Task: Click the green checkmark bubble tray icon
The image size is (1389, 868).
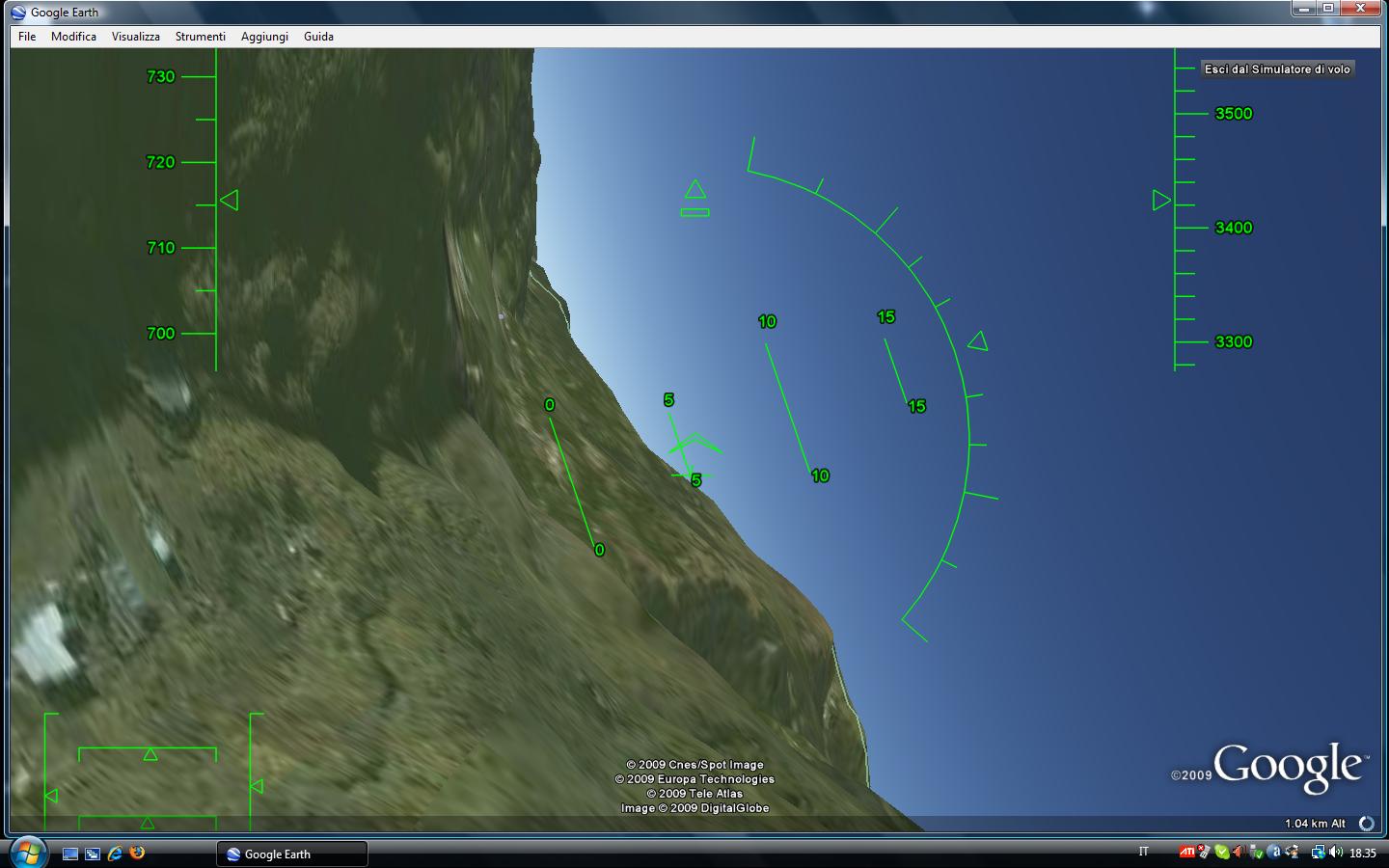Action: coord(1222,852)
